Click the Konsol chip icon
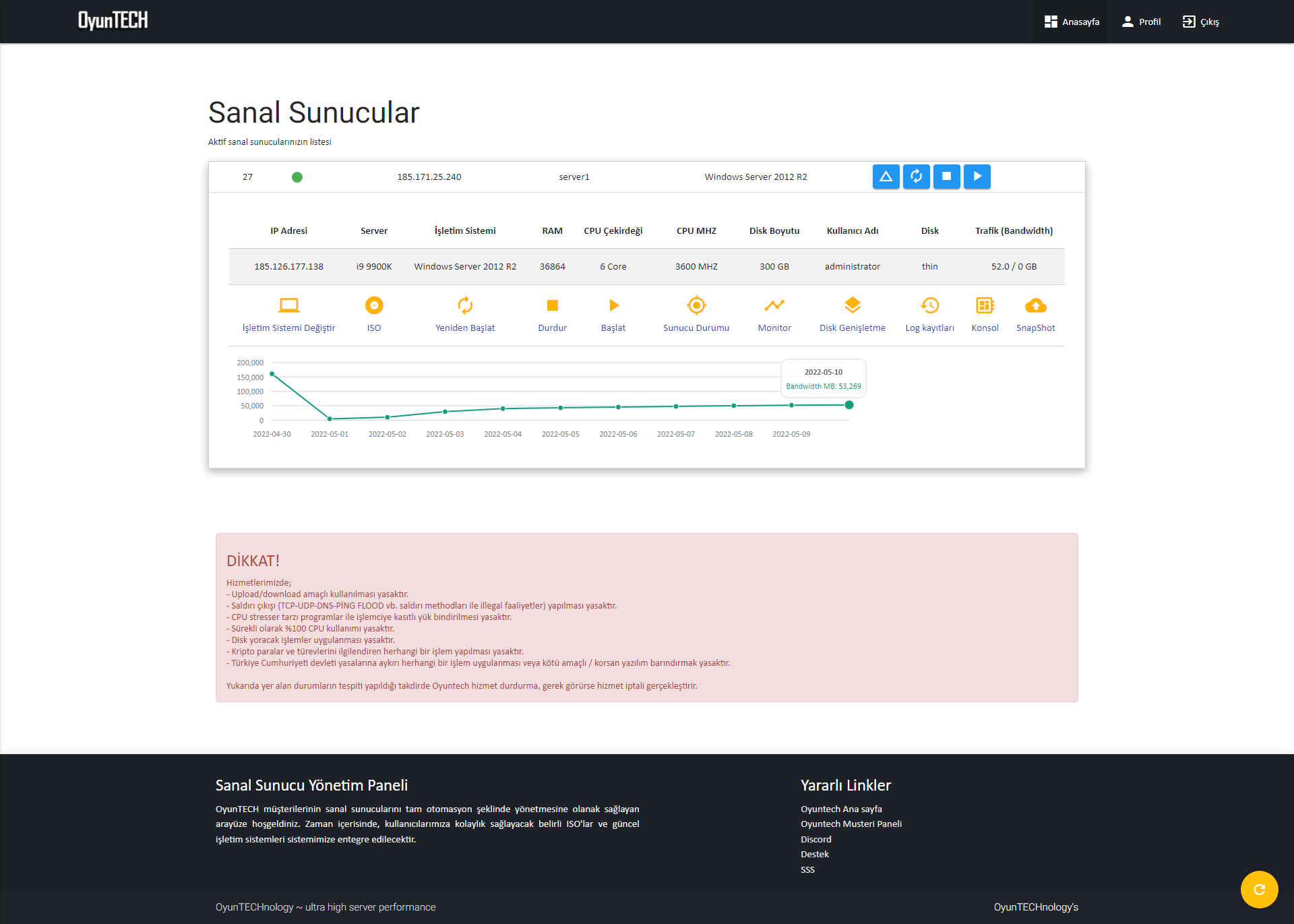This screenshot has height=924, width=1294. 985,305
